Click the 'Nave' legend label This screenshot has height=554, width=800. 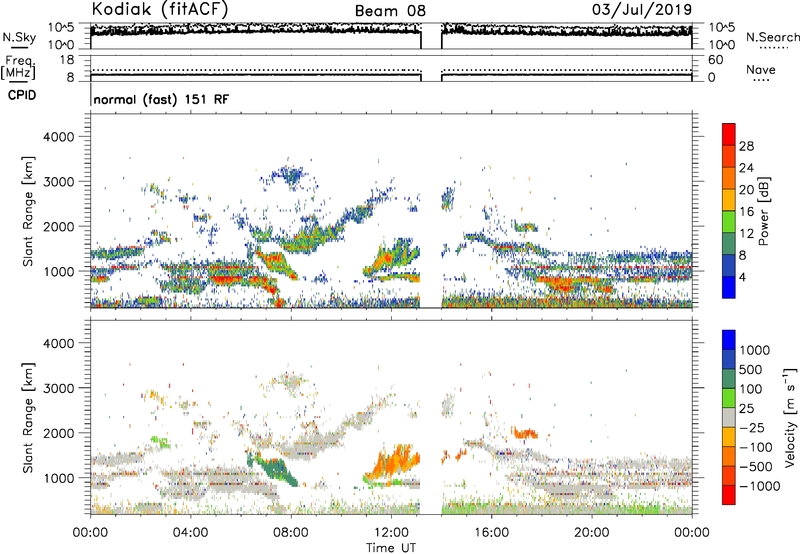(761, 70)
